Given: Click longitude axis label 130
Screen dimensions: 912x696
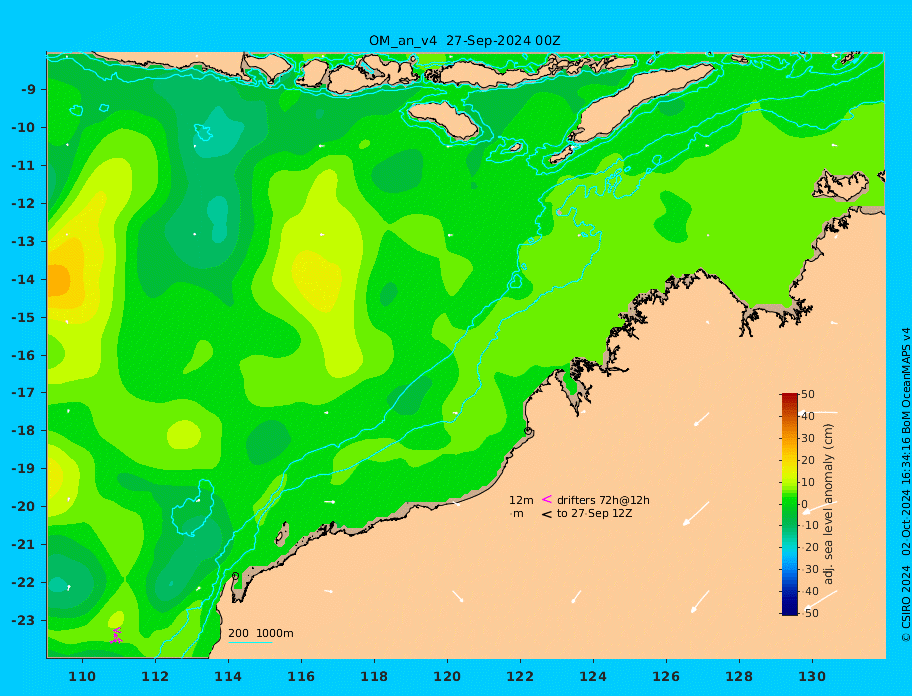Looking at the screenshot, I should click(812, 676).
